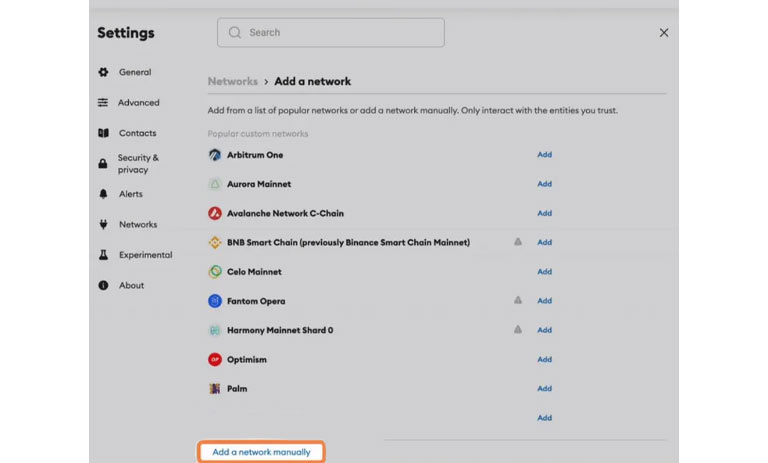768x463 pixels.
Task: Click the Celo Mainnet logo icon
Action: pos(214,272)
